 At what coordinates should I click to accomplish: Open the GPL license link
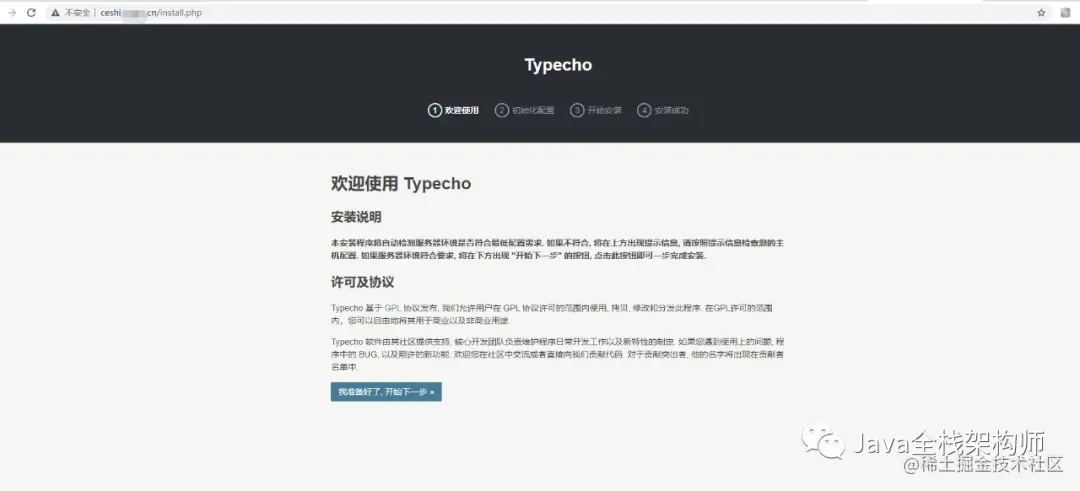392,308
